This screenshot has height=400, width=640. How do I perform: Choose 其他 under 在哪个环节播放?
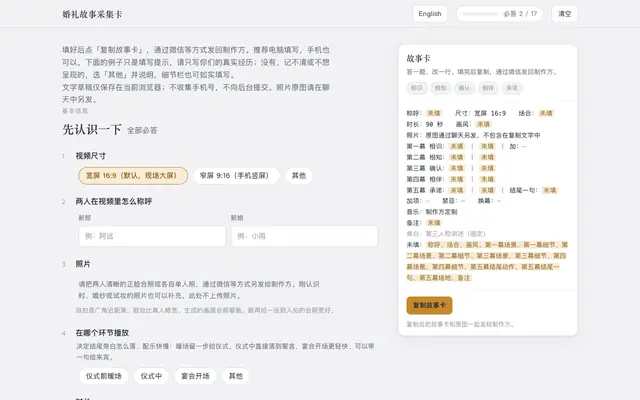(236, 376)
